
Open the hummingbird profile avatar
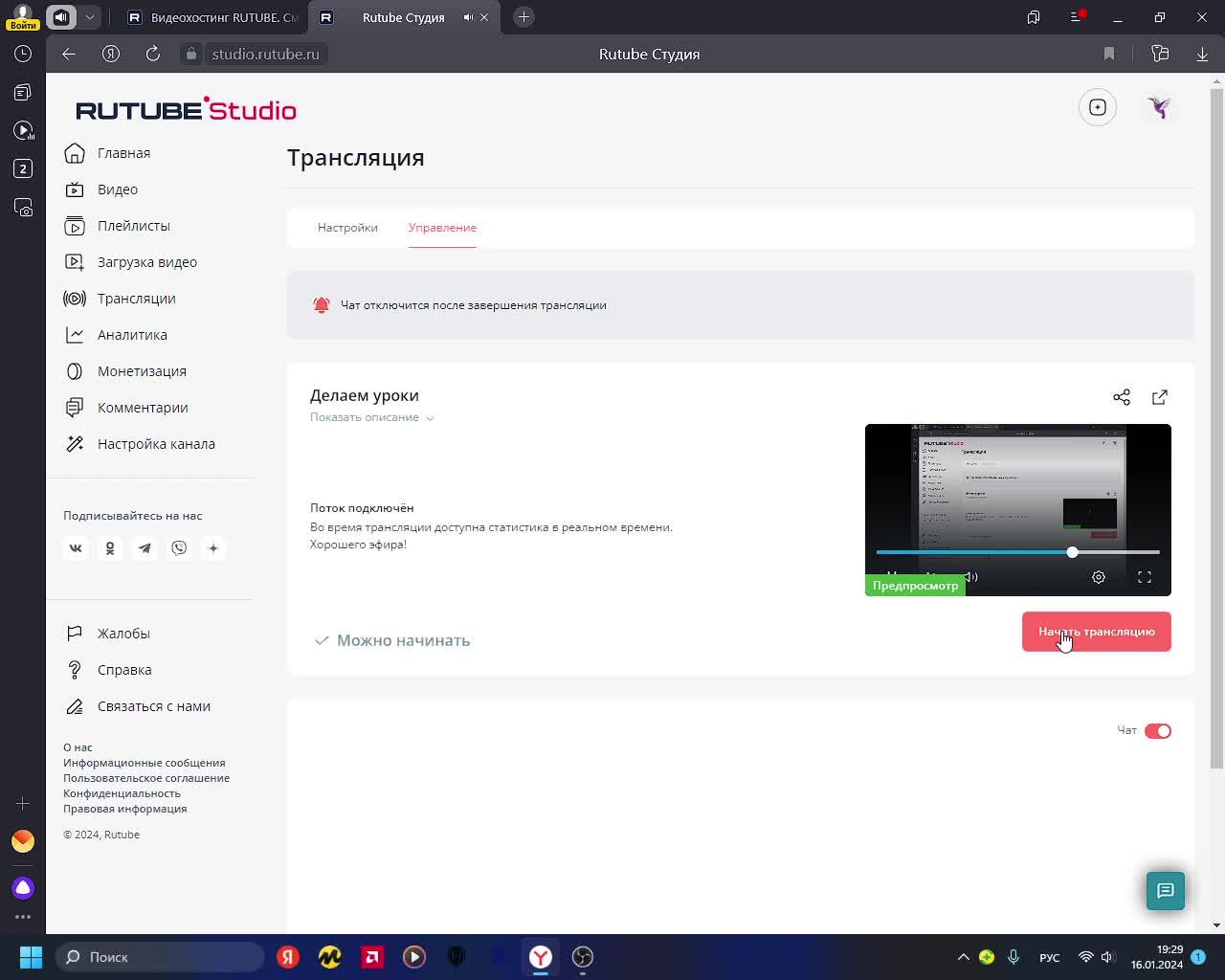[1160, 107]
